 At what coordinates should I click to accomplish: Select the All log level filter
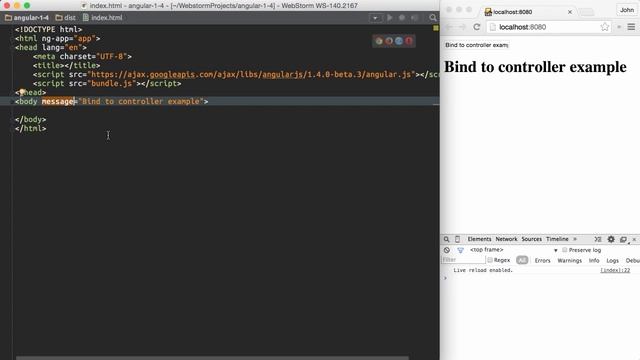pos(522,260)
